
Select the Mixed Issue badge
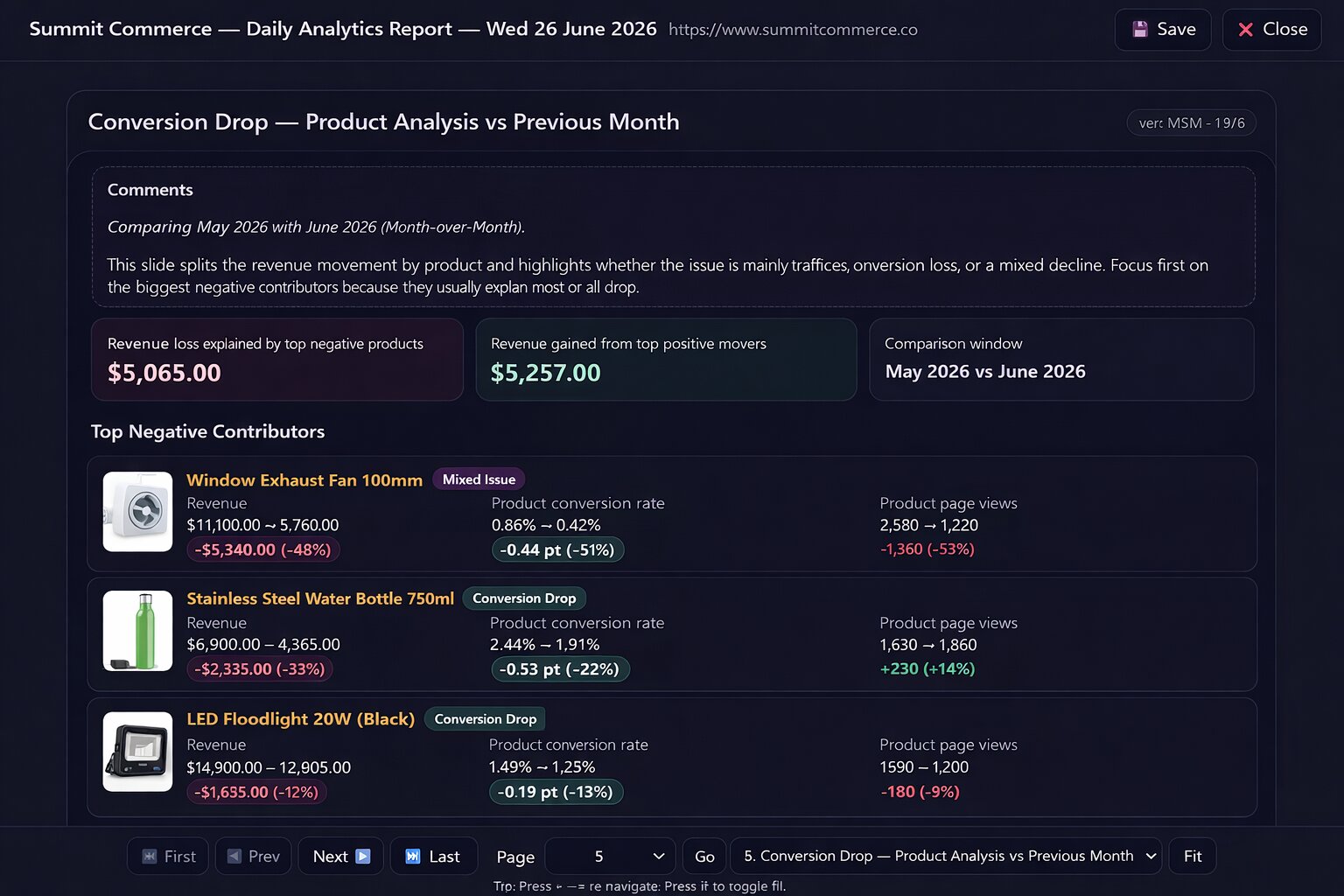[479, 479]
